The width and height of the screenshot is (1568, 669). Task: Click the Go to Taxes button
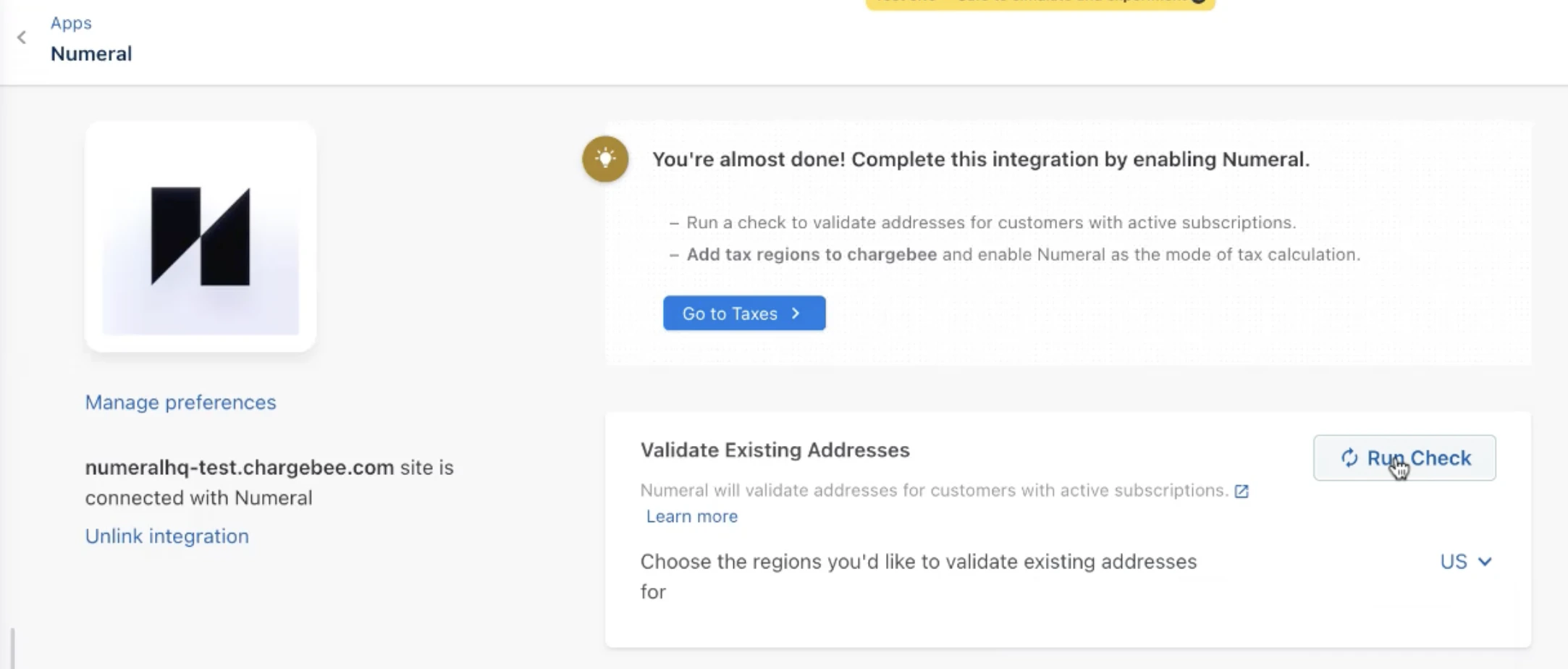(x=744, y=313)
